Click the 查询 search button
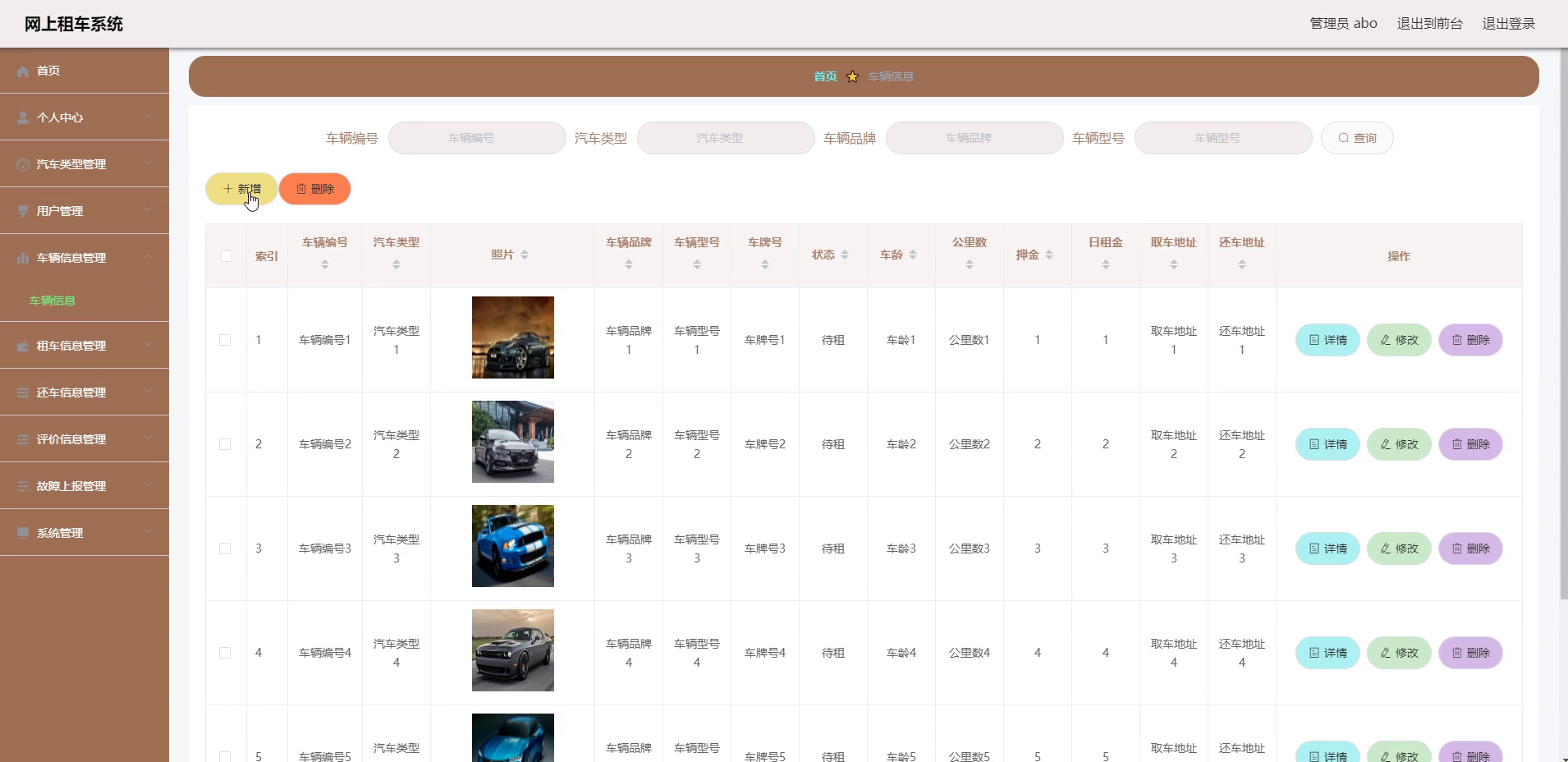The height and width of the screenshot is (762, 1568). pyautogui.click(x=1357, y=138)
